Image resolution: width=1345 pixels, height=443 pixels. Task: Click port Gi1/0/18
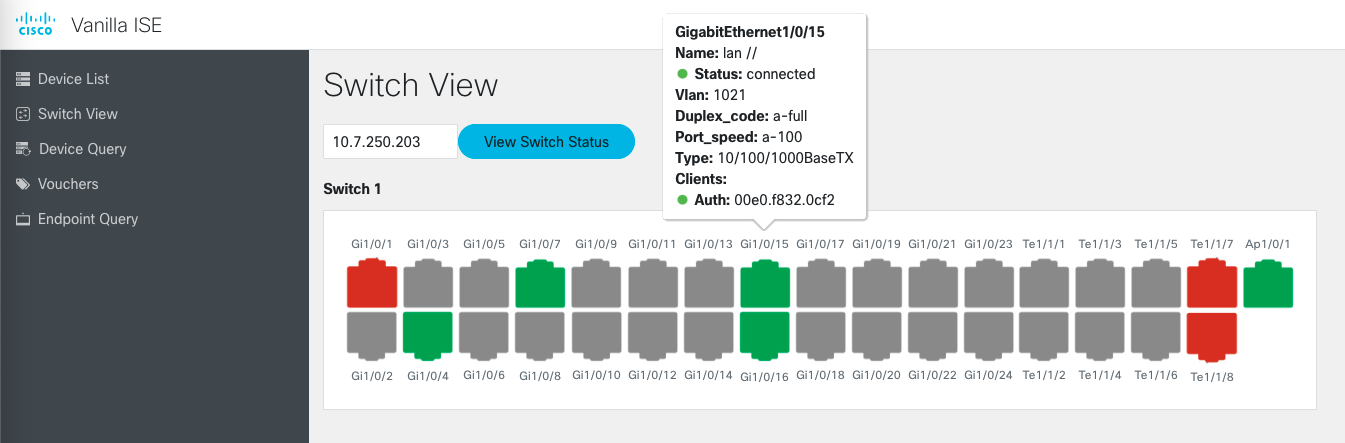pos(821,336)
